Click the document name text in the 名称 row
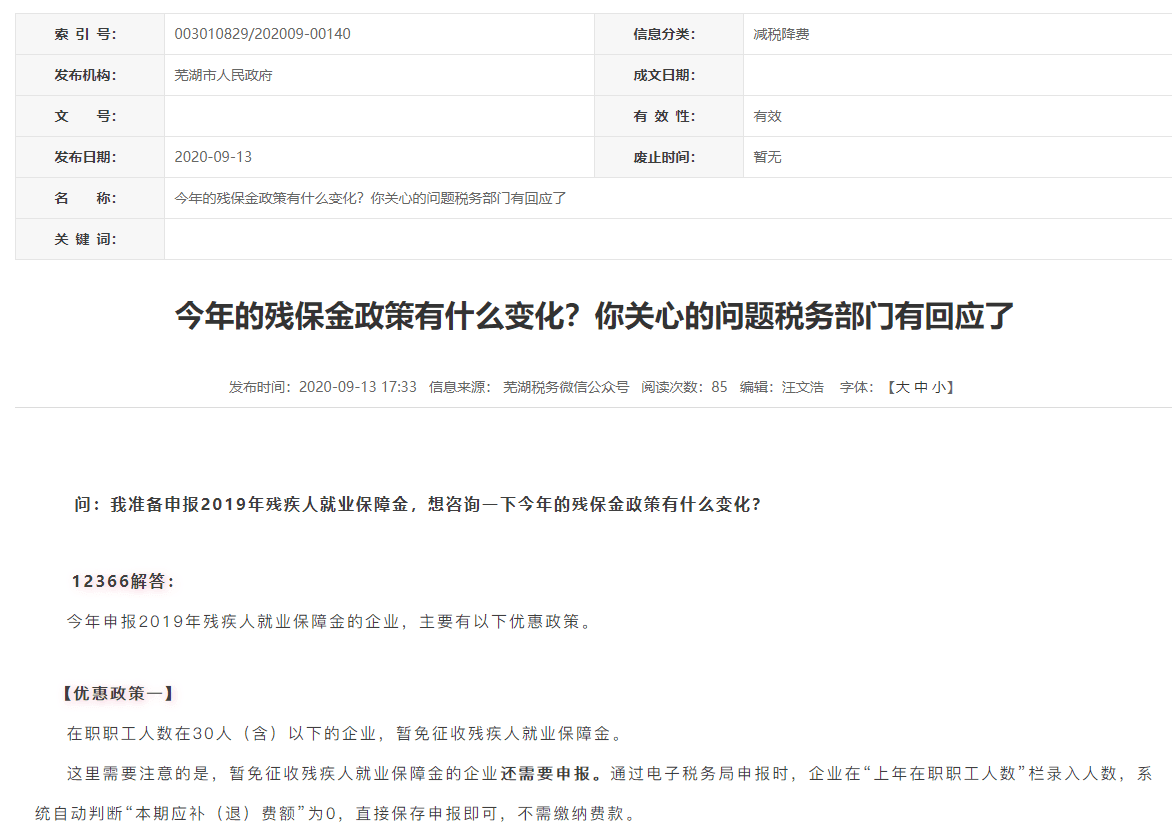This screenshot has height=830, width=1172. (x=370, y=198)
